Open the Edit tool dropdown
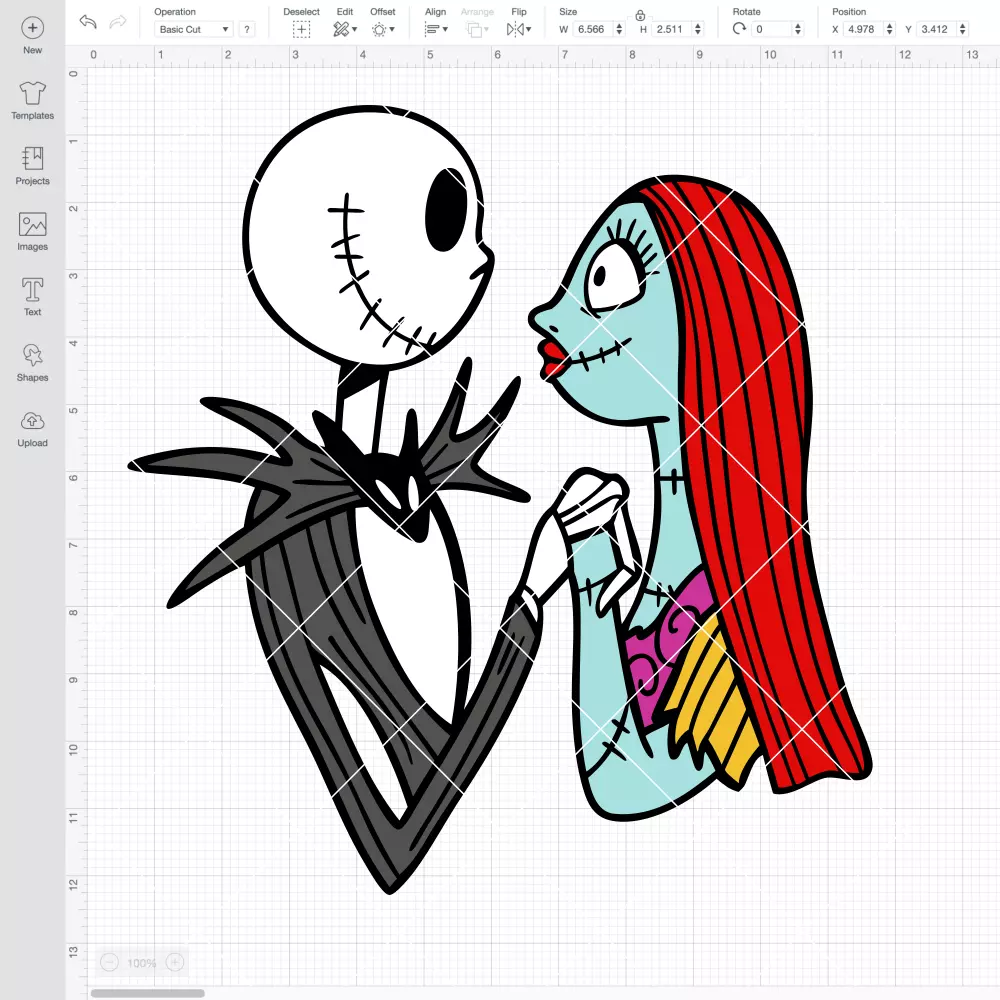 pos(345,29)
